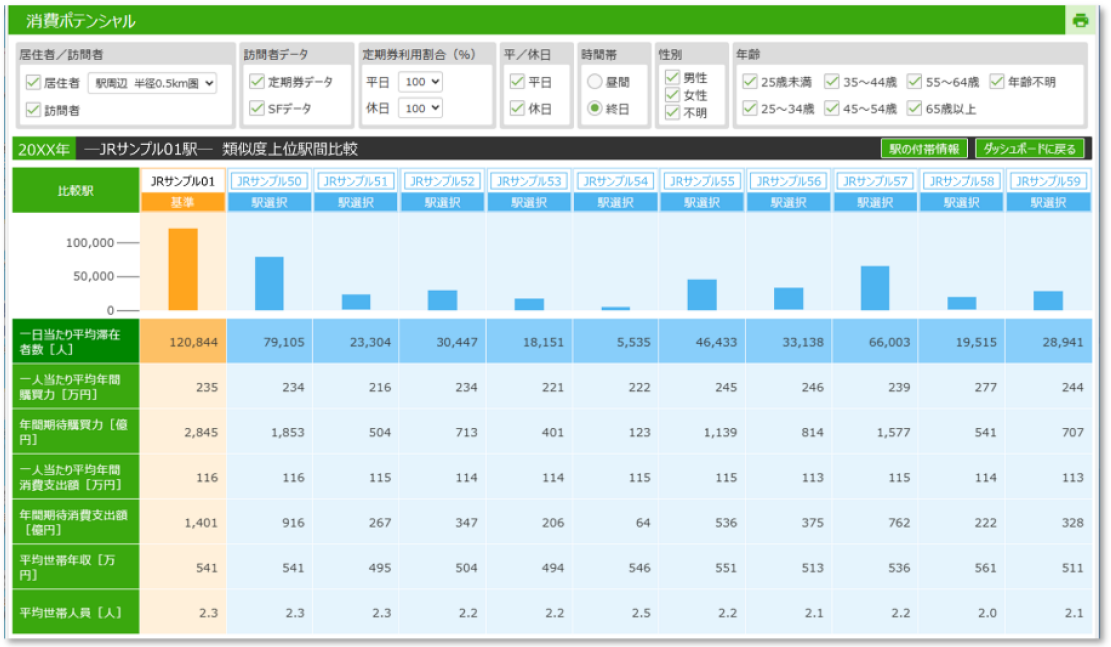Uncheck 不明 gender checkbox

[x=672, y=112]
